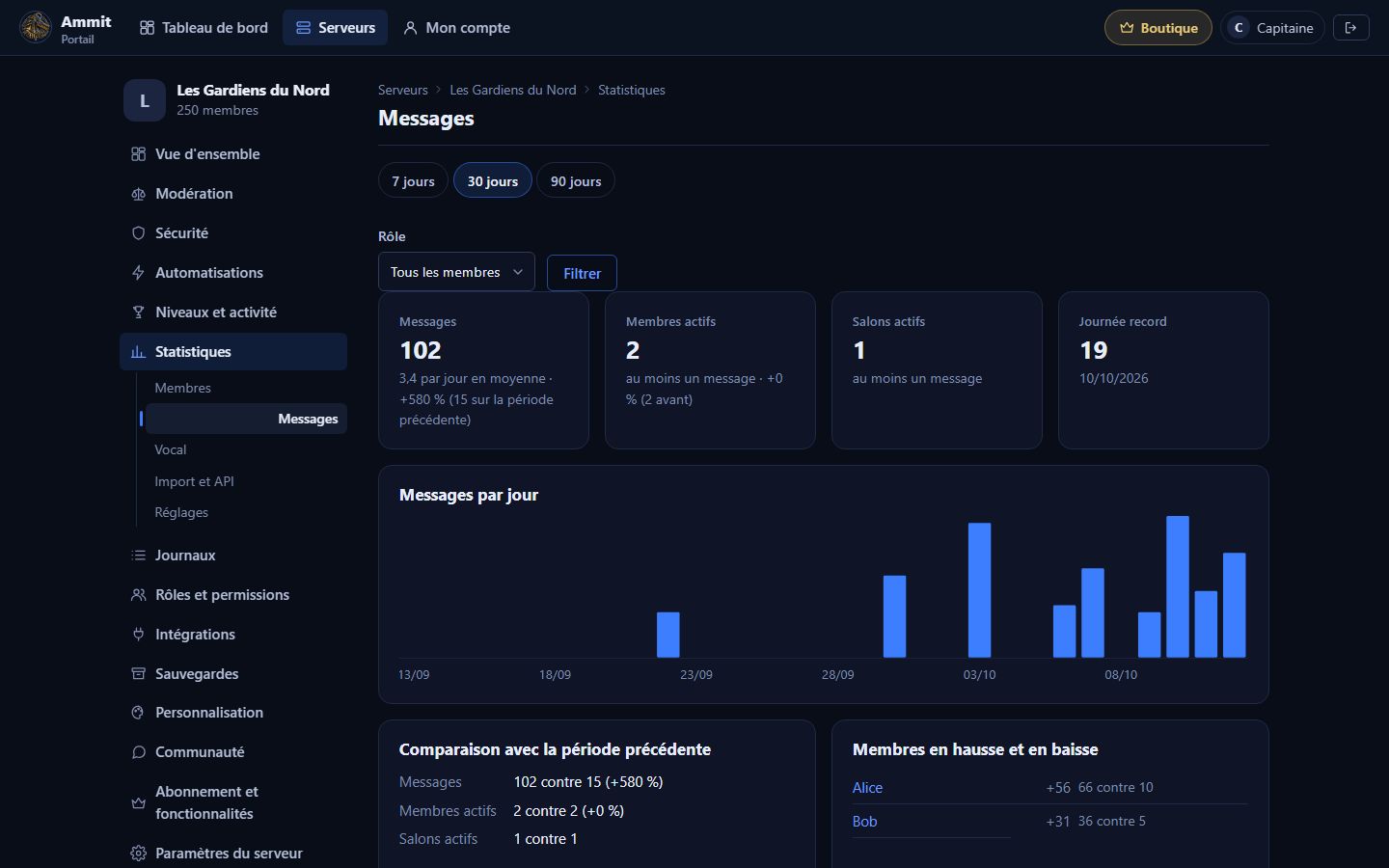Click the Niveaux et activité trophy icon
Image resolution: width=1389 pixels, height=868 pixels.
coord(138,312)
